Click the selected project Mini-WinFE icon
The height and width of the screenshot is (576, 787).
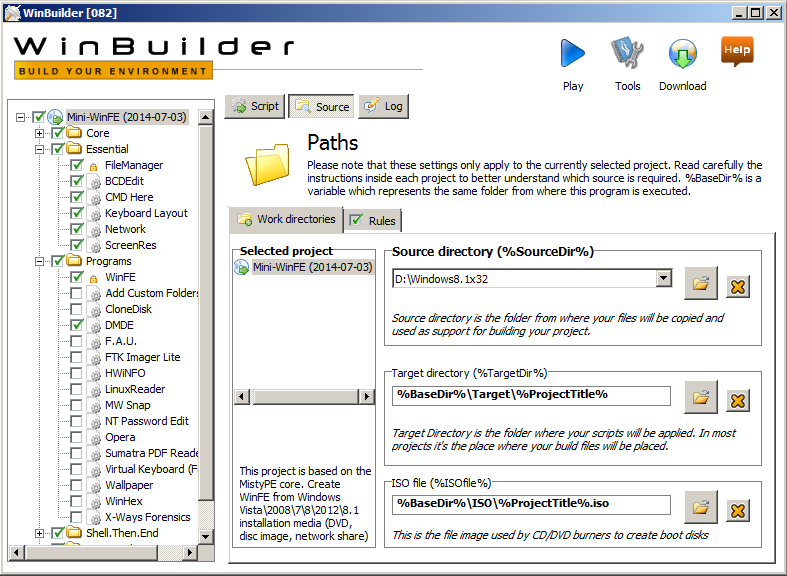click(x=242, y=267)
